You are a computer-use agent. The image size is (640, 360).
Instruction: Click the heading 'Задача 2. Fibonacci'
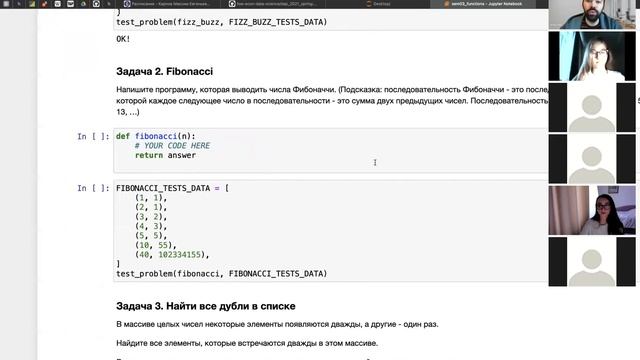click(164, 71)
